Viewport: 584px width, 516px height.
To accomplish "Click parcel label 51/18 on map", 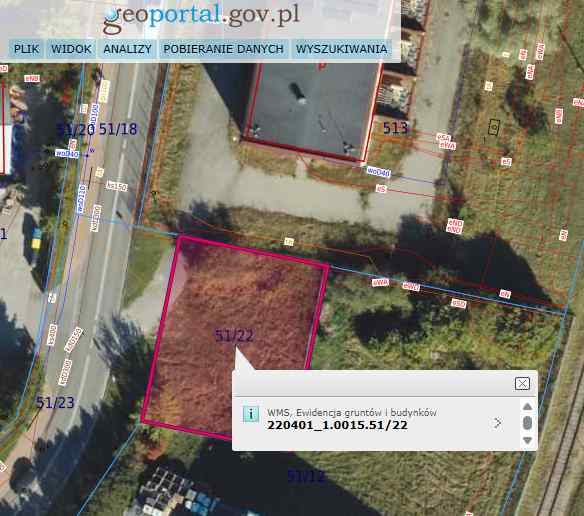I will coord(118,129).
